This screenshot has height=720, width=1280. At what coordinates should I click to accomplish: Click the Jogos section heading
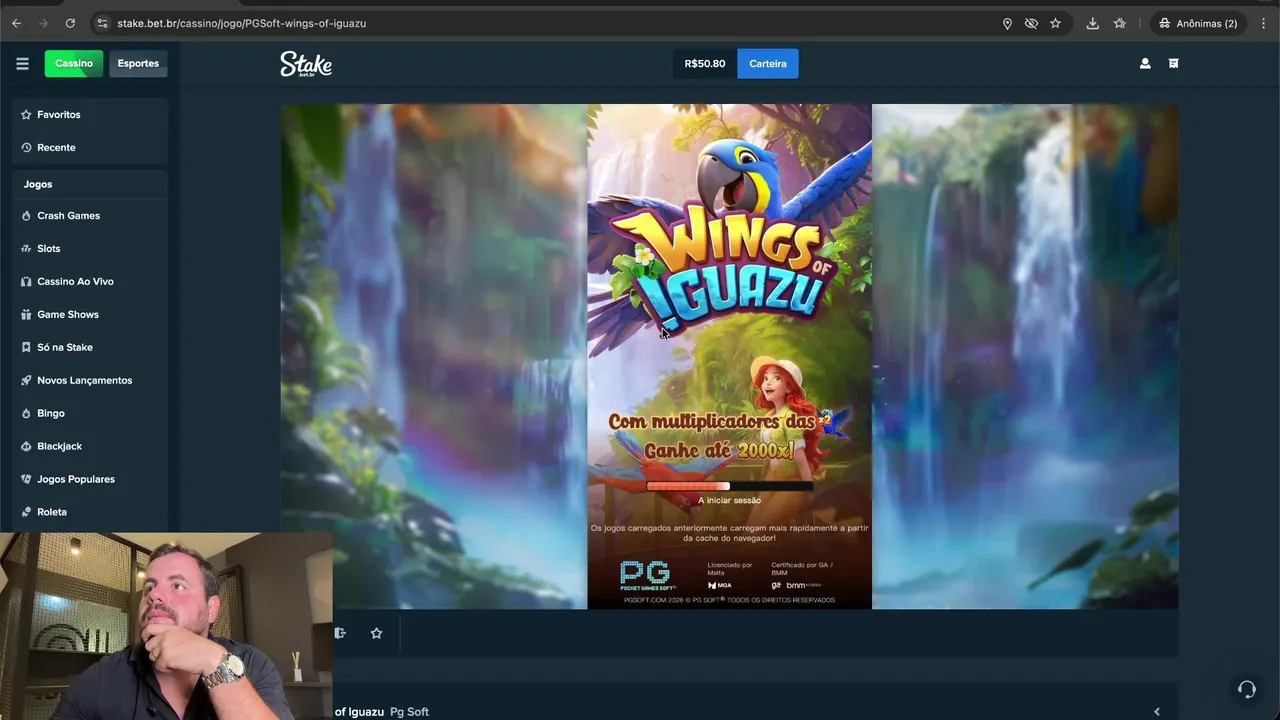click(x=38, y=184)
